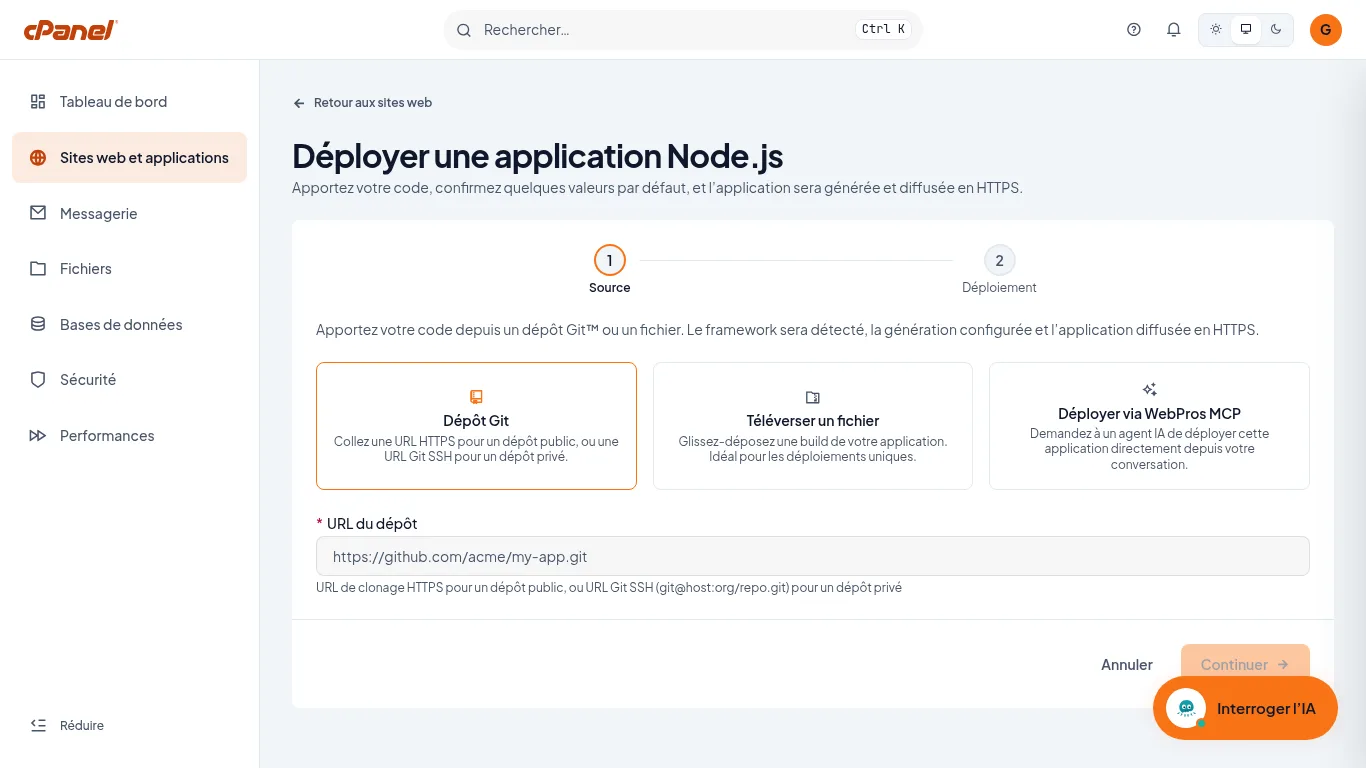
Task: Select step 2 Déploiement
Action: click(x=999, y=270)
